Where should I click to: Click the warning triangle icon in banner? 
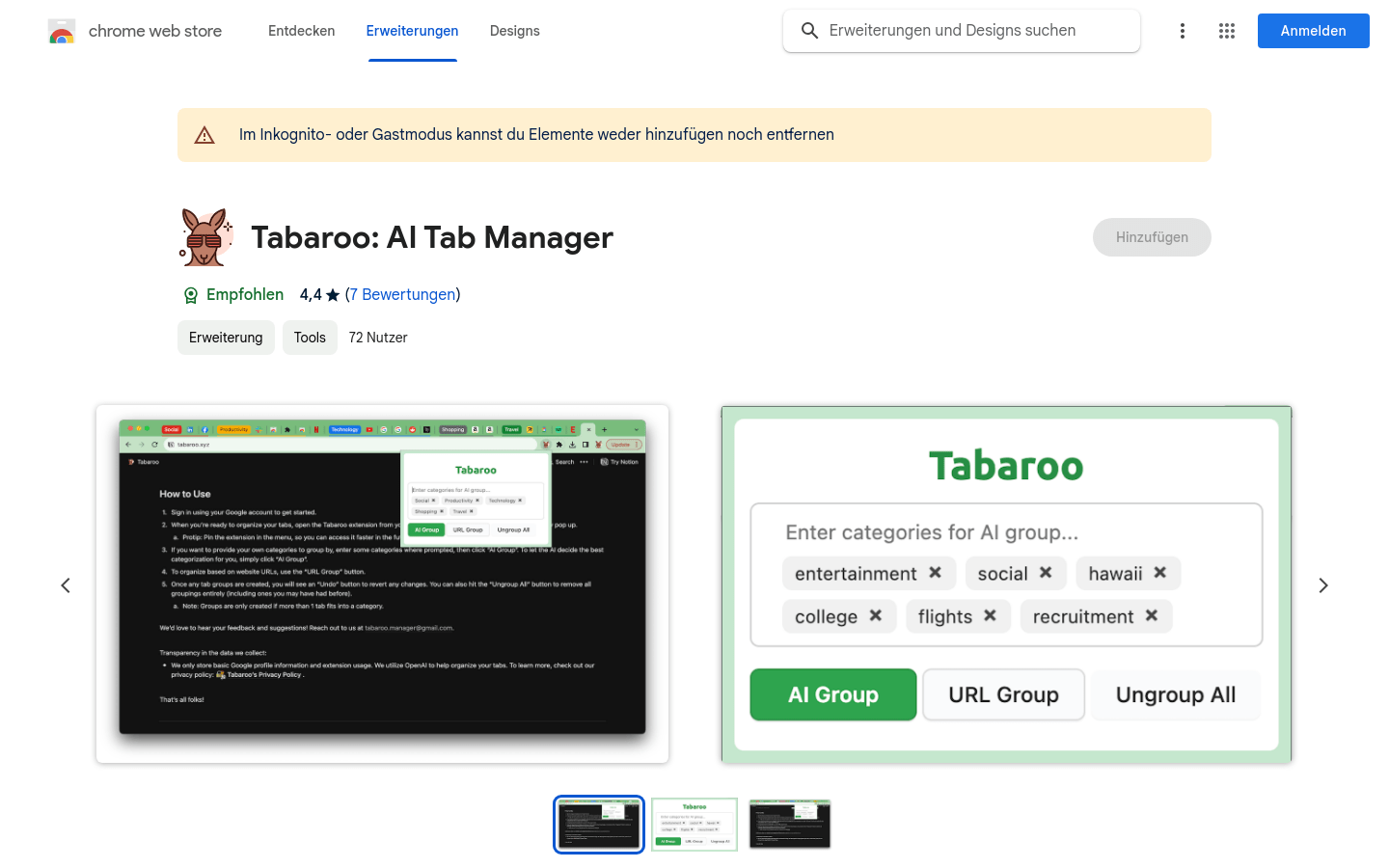coord(204,135)
